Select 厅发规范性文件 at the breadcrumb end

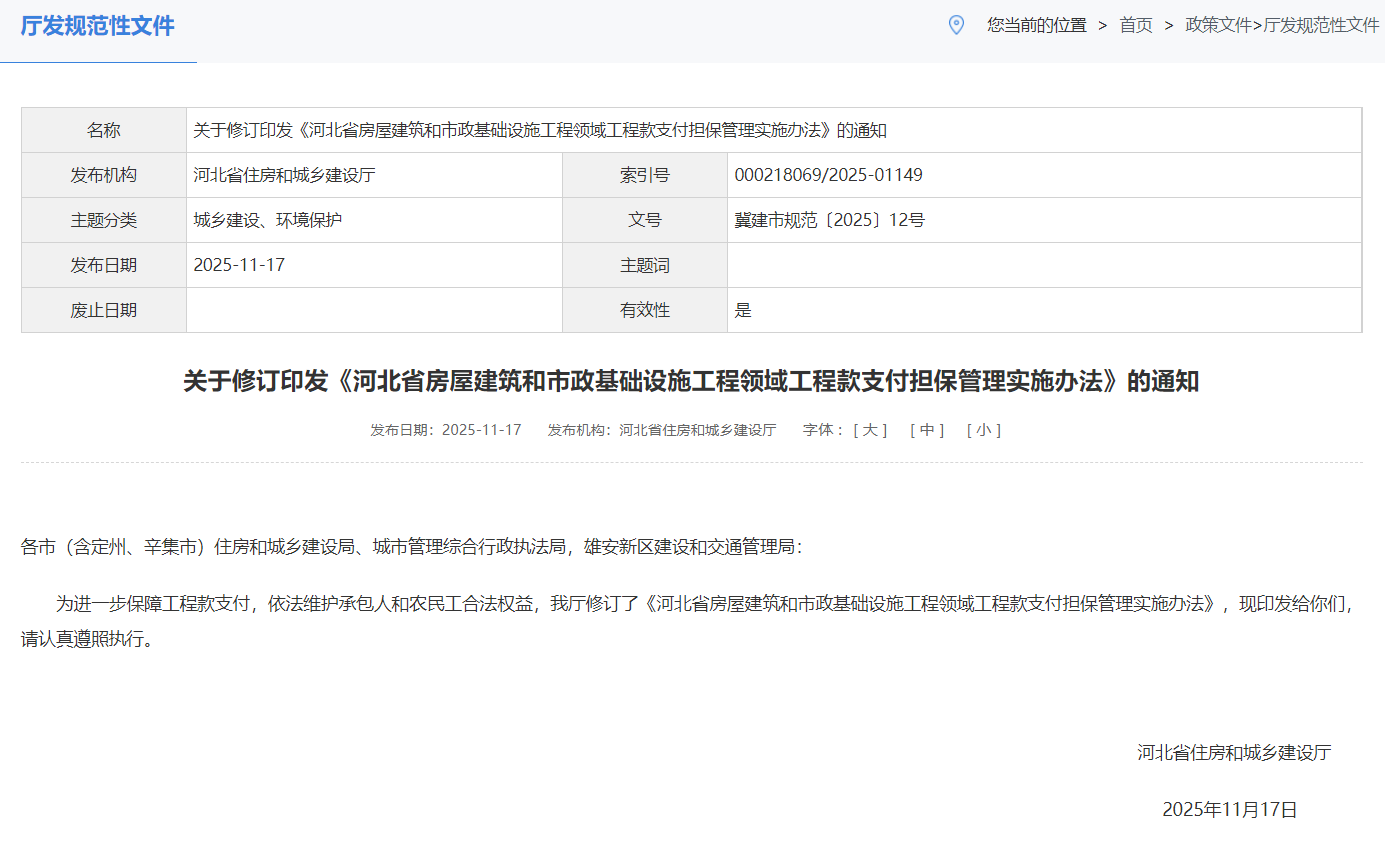tap(1321, 25)
